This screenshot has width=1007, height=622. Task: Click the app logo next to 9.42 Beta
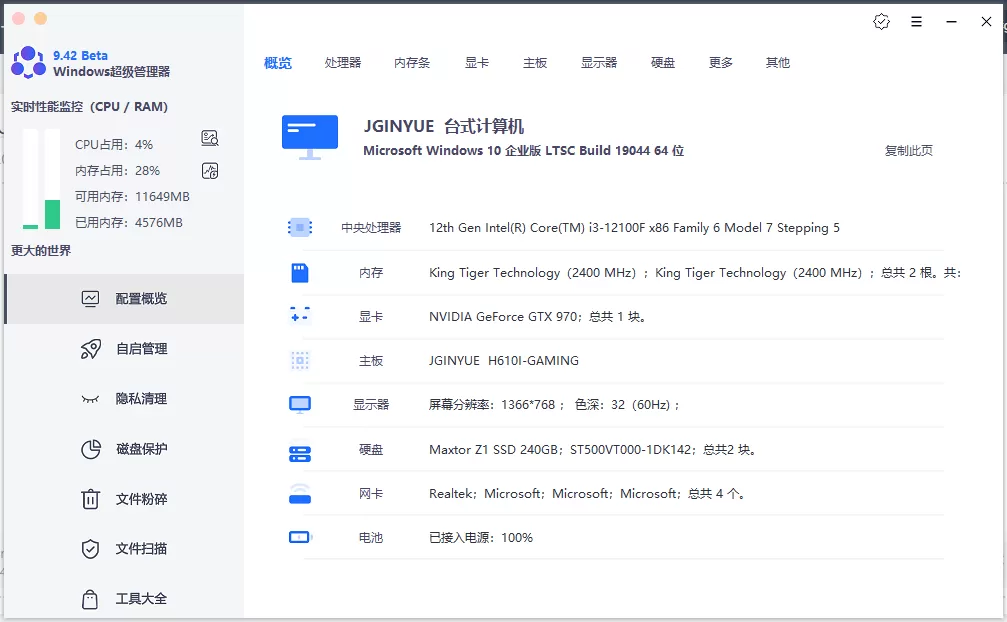(x=27, y=60)
